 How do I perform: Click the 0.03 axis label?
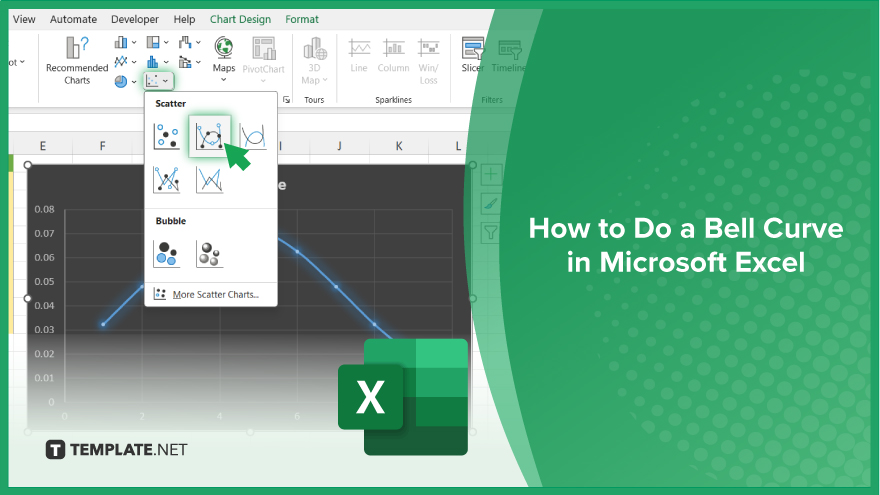(x=44, y=329)
